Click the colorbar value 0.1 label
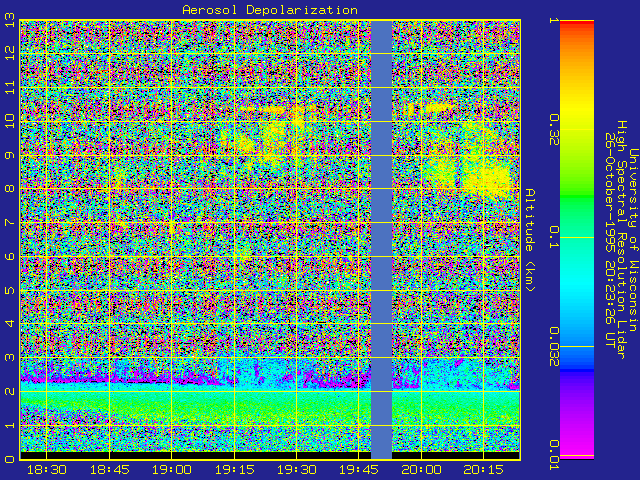640x480 pixels. (554, 238)
